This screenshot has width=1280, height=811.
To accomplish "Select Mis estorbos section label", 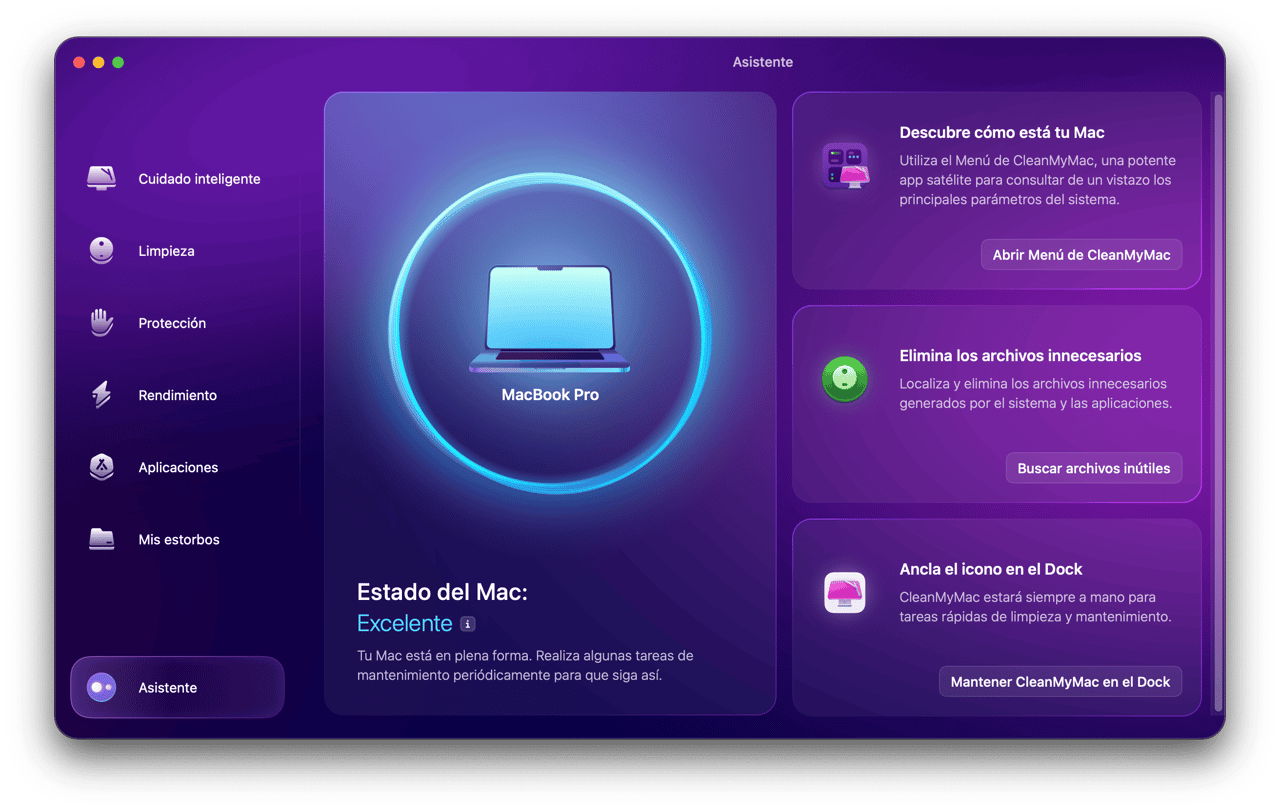I will coord(179,539).
